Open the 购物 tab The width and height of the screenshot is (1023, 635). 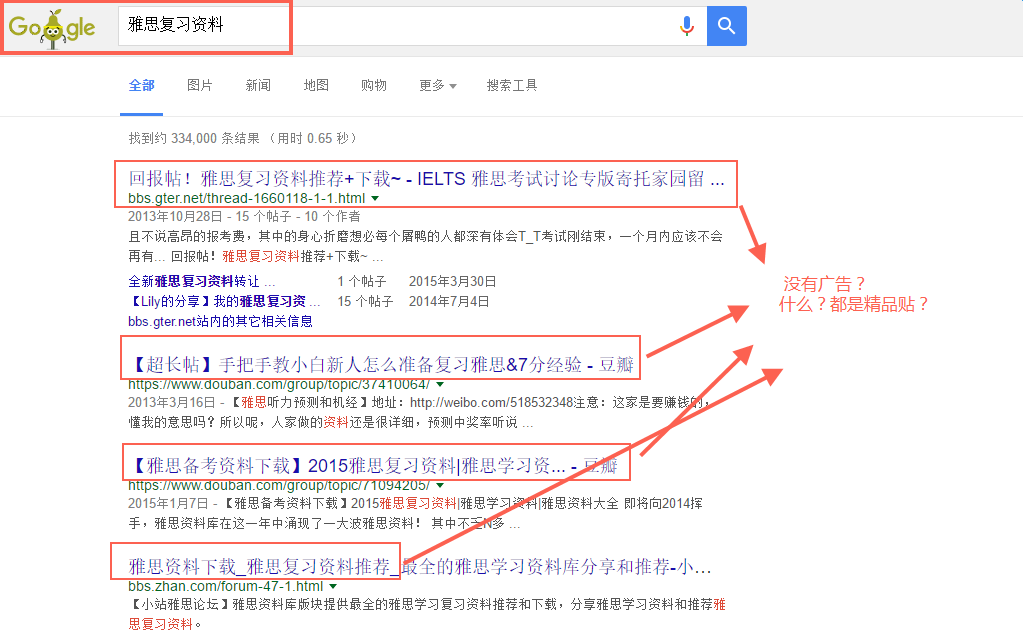click(374, 85)
